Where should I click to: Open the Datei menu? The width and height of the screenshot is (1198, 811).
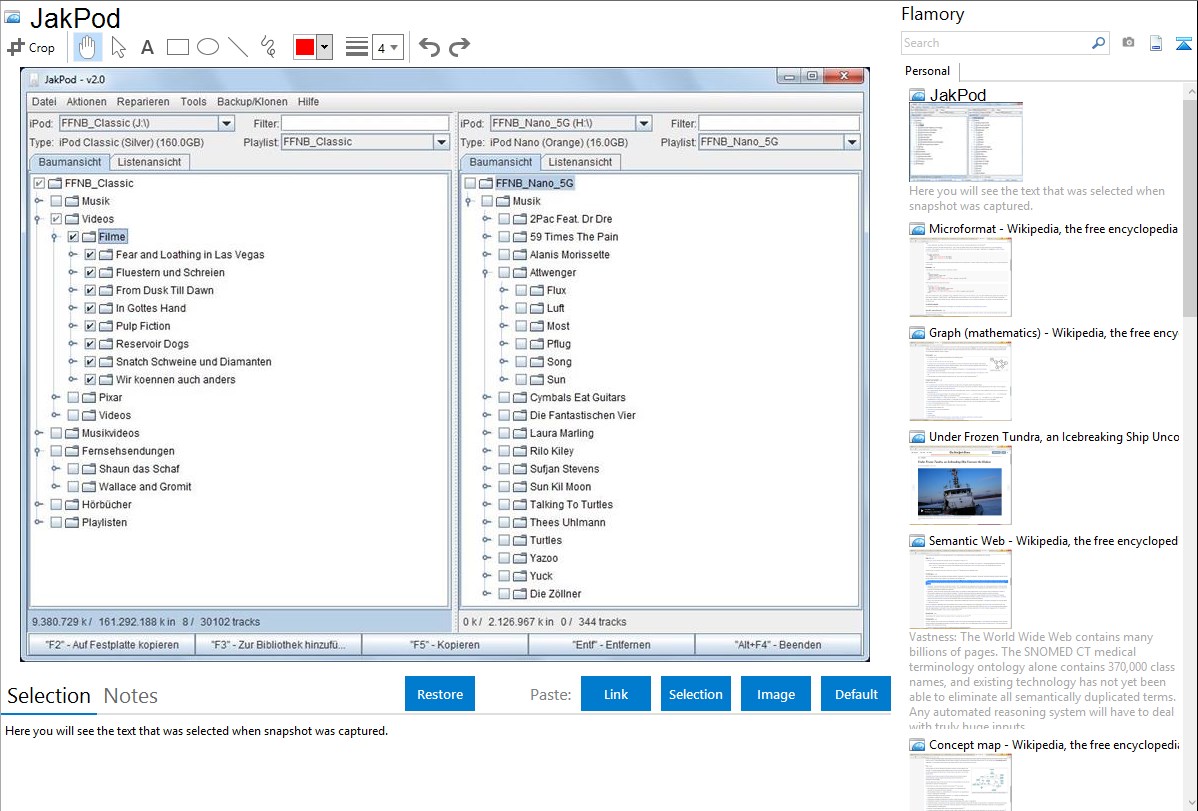click(44, 102)
